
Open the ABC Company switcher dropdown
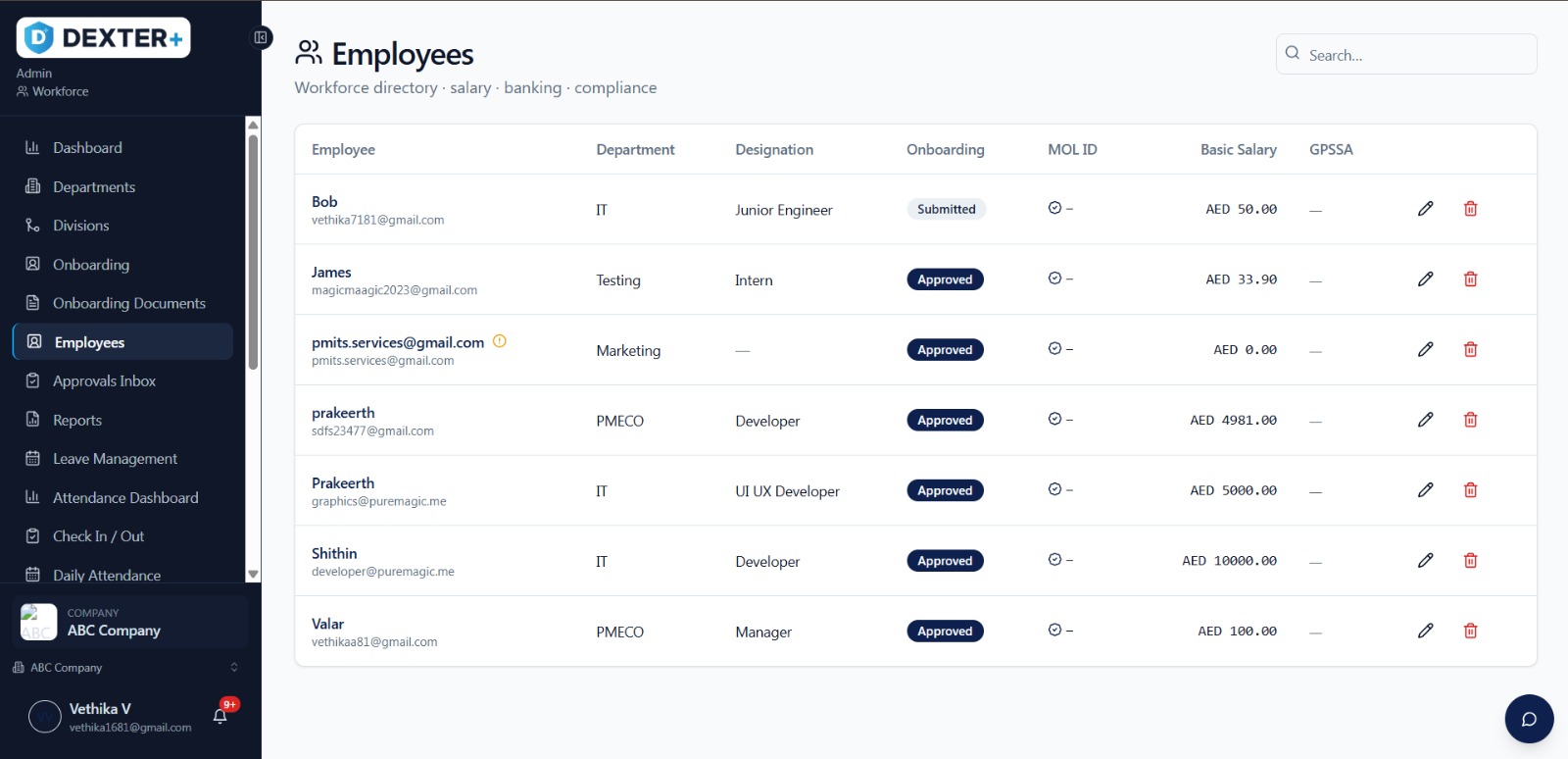[125, 668]
